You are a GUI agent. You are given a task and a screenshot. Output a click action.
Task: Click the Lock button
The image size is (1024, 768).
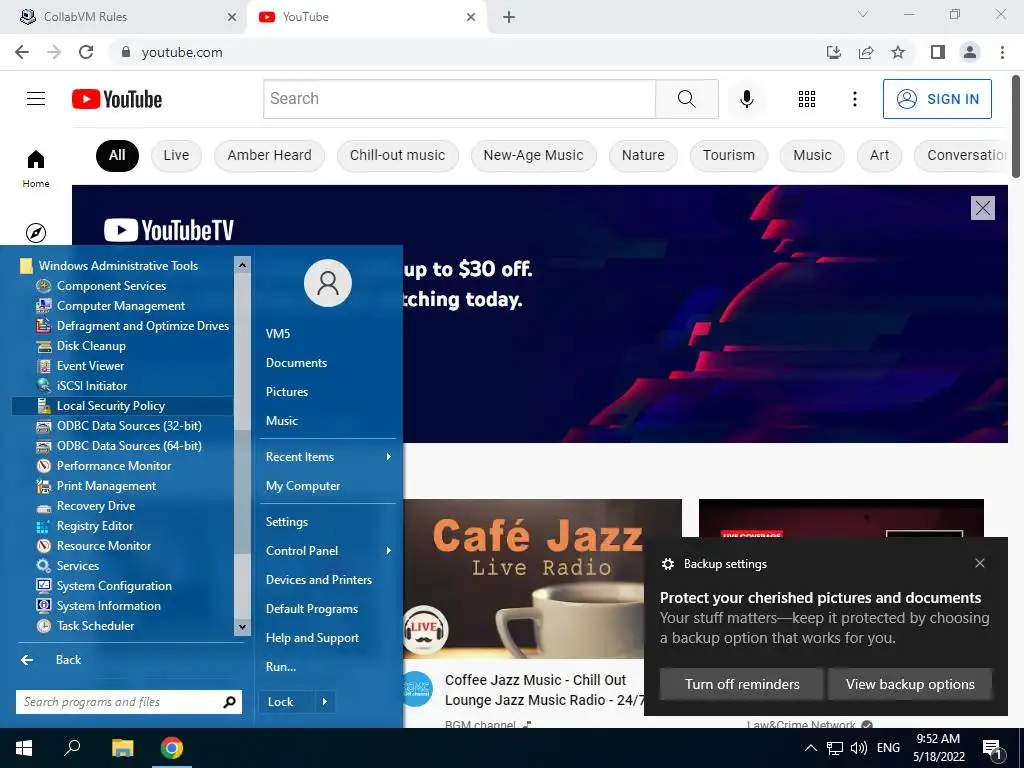click(x=287, y=702)
